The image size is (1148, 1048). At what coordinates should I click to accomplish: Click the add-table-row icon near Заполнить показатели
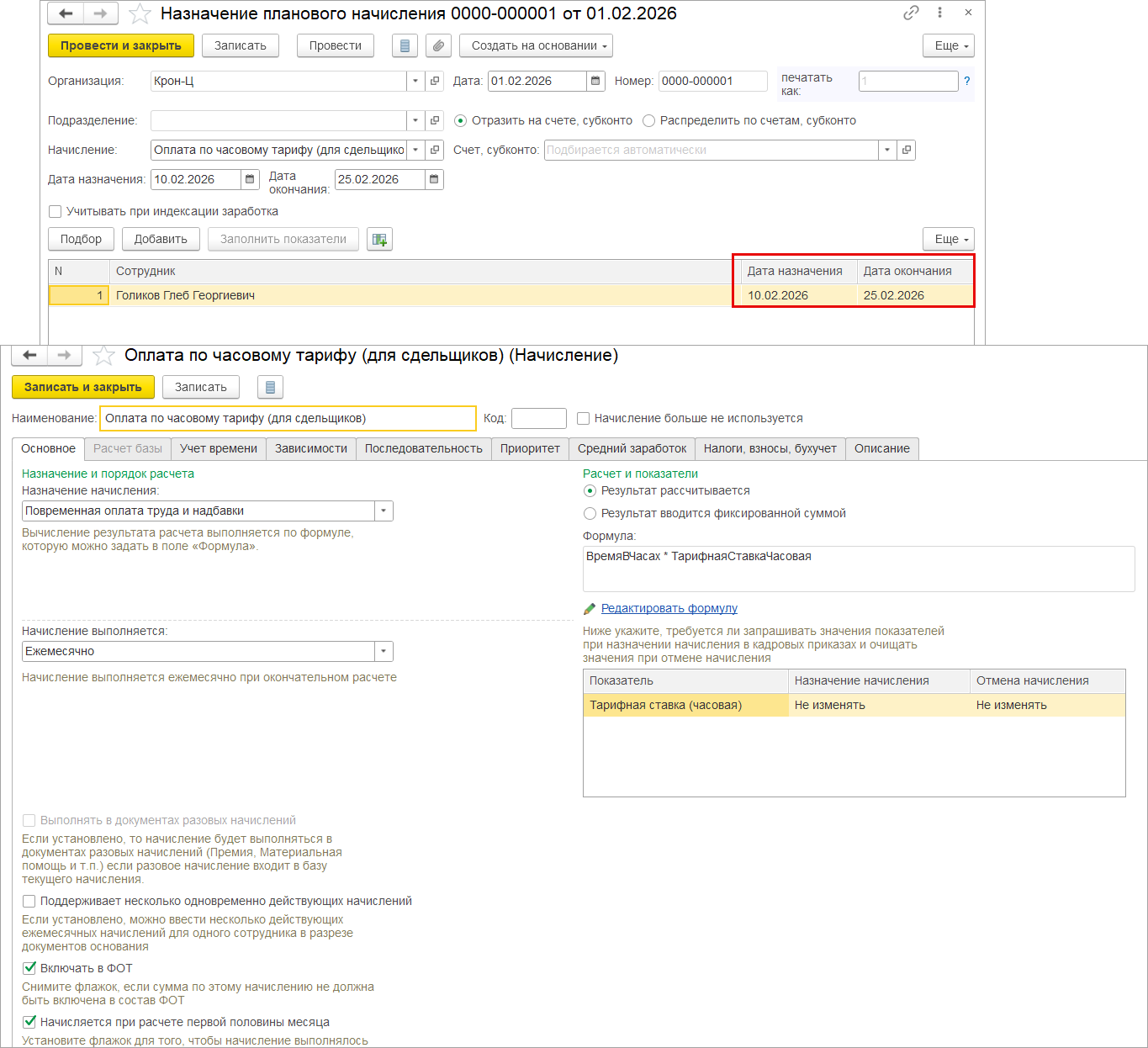click(x=379, y=240)
